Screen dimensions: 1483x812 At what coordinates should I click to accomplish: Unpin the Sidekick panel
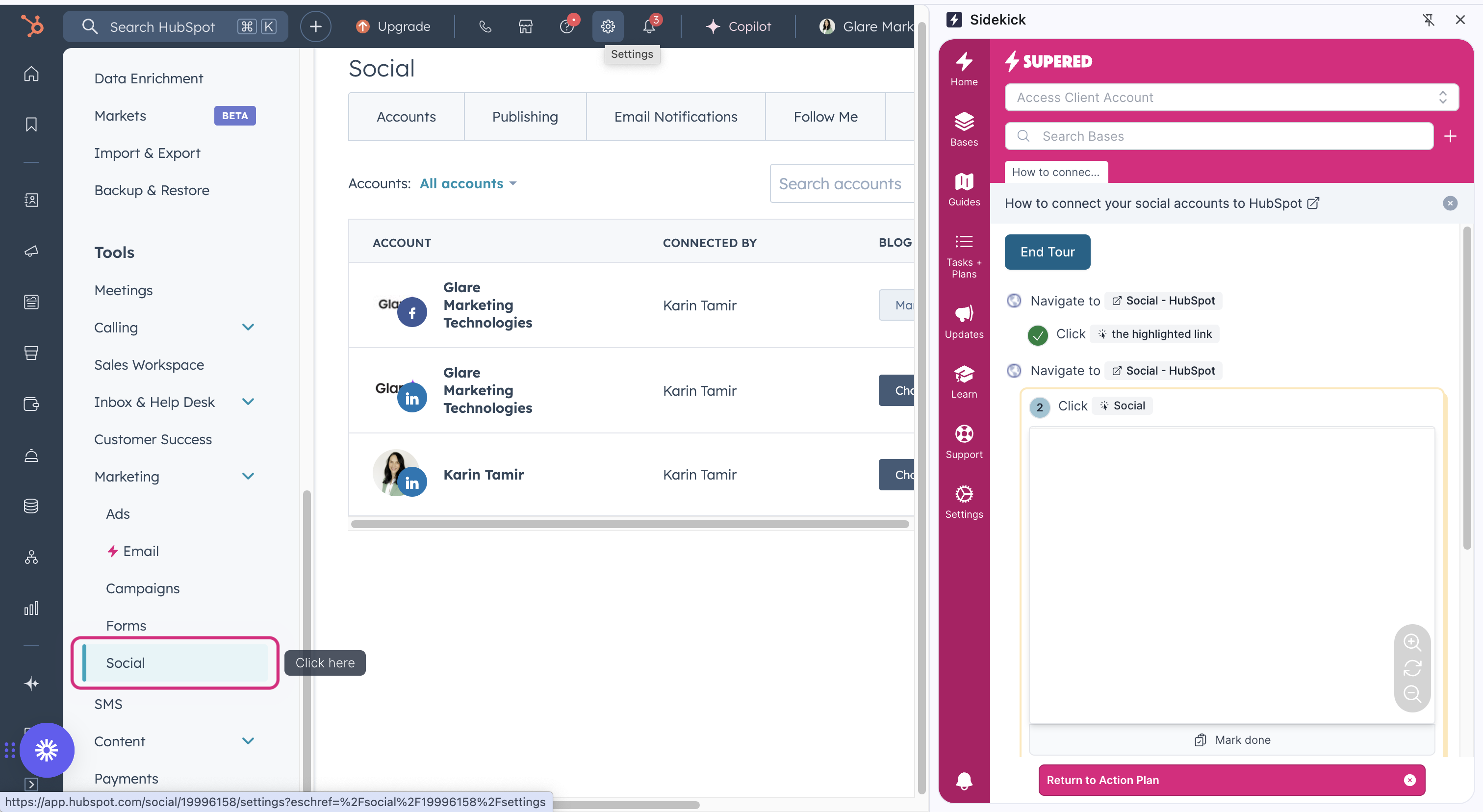1428,20
